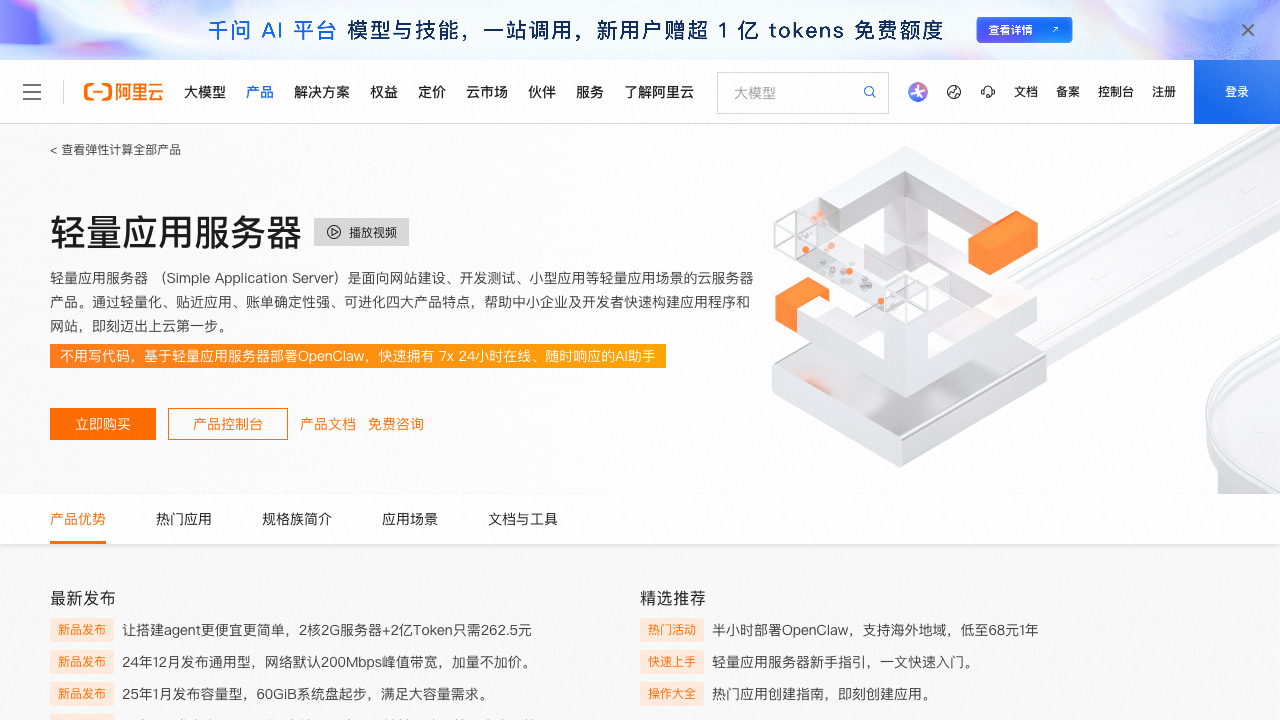Click the 播放视频 play button

click(x=361, y=232)
